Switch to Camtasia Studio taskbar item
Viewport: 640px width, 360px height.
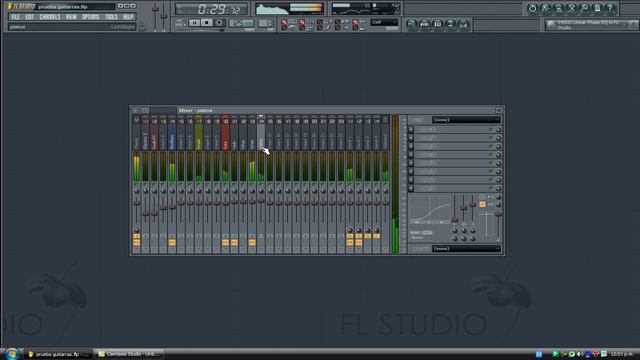(128, 354)
